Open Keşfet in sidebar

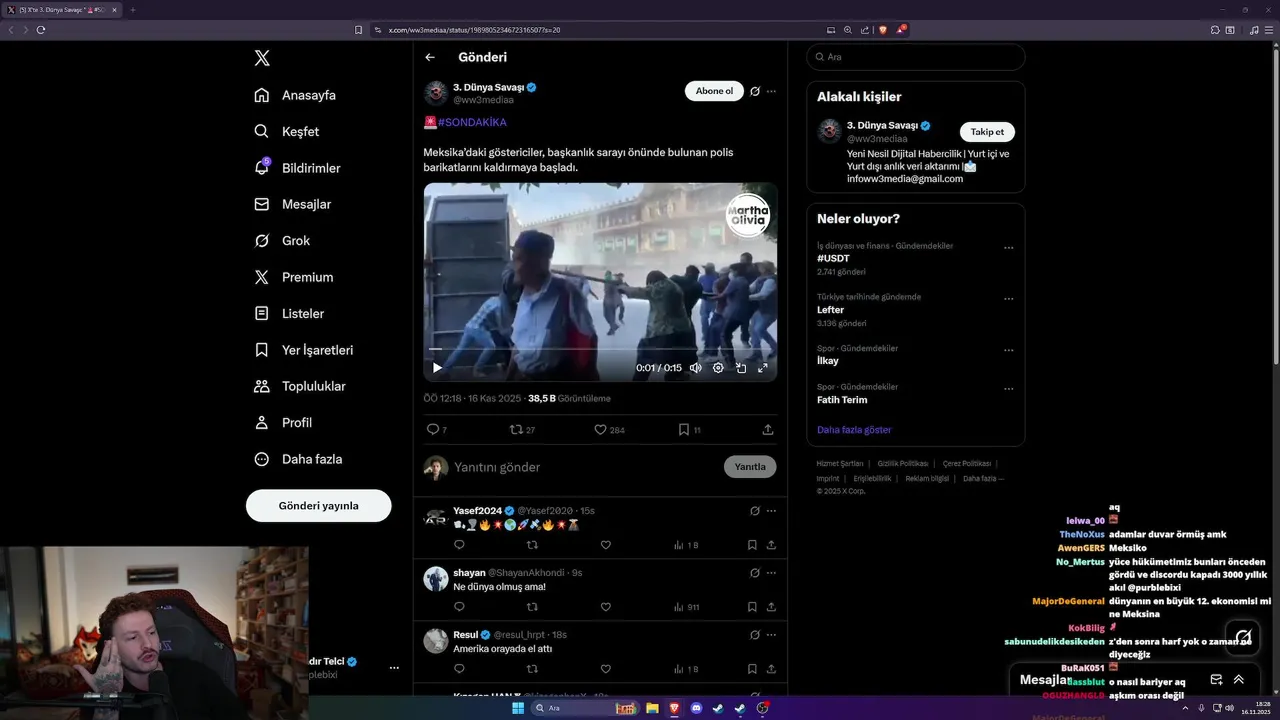click(286, 131)
